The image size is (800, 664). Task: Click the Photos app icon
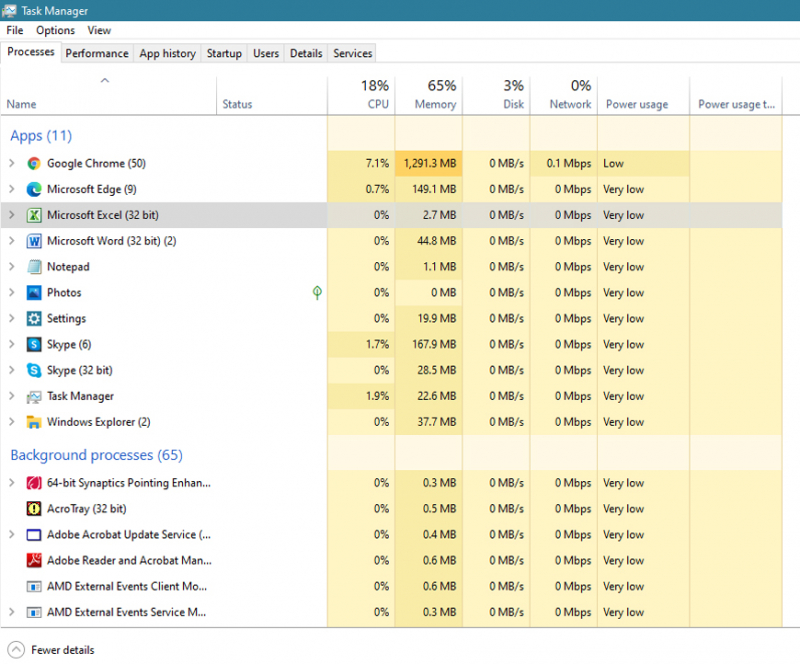pyautogui.click(x=34, y=293)
